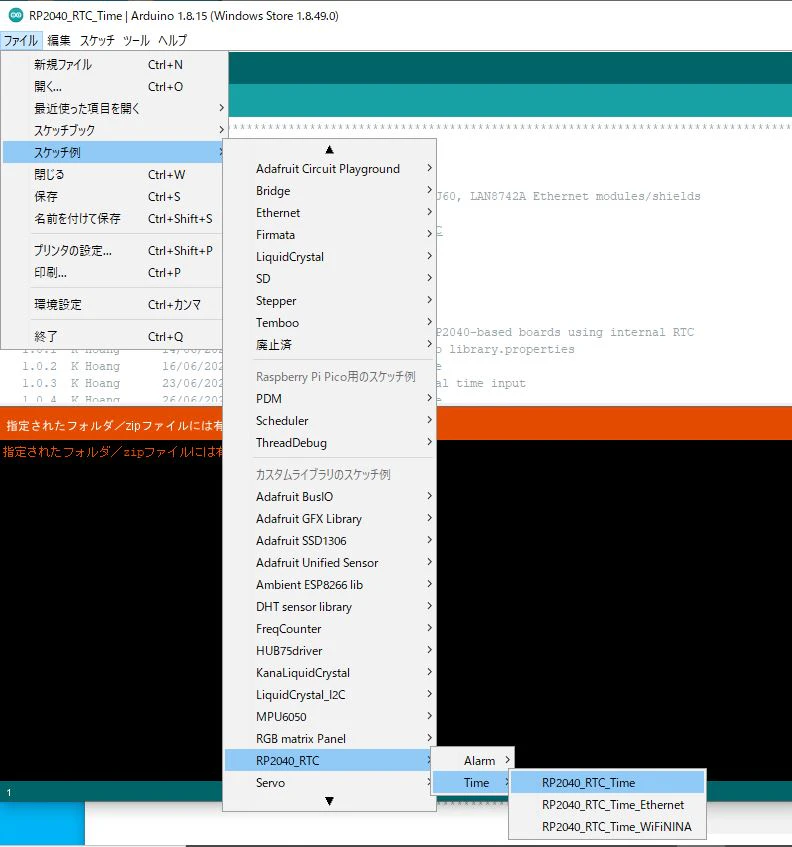Image resolution: width=792 pixels, height=847 pixels.
Task: Open 環境設定 preferences
Action: [113, 305]
